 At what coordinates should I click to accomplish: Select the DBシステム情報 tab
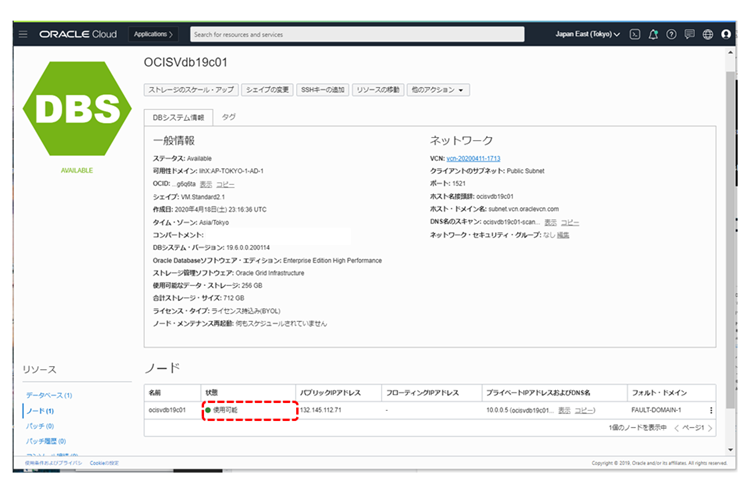coord(178,118)
